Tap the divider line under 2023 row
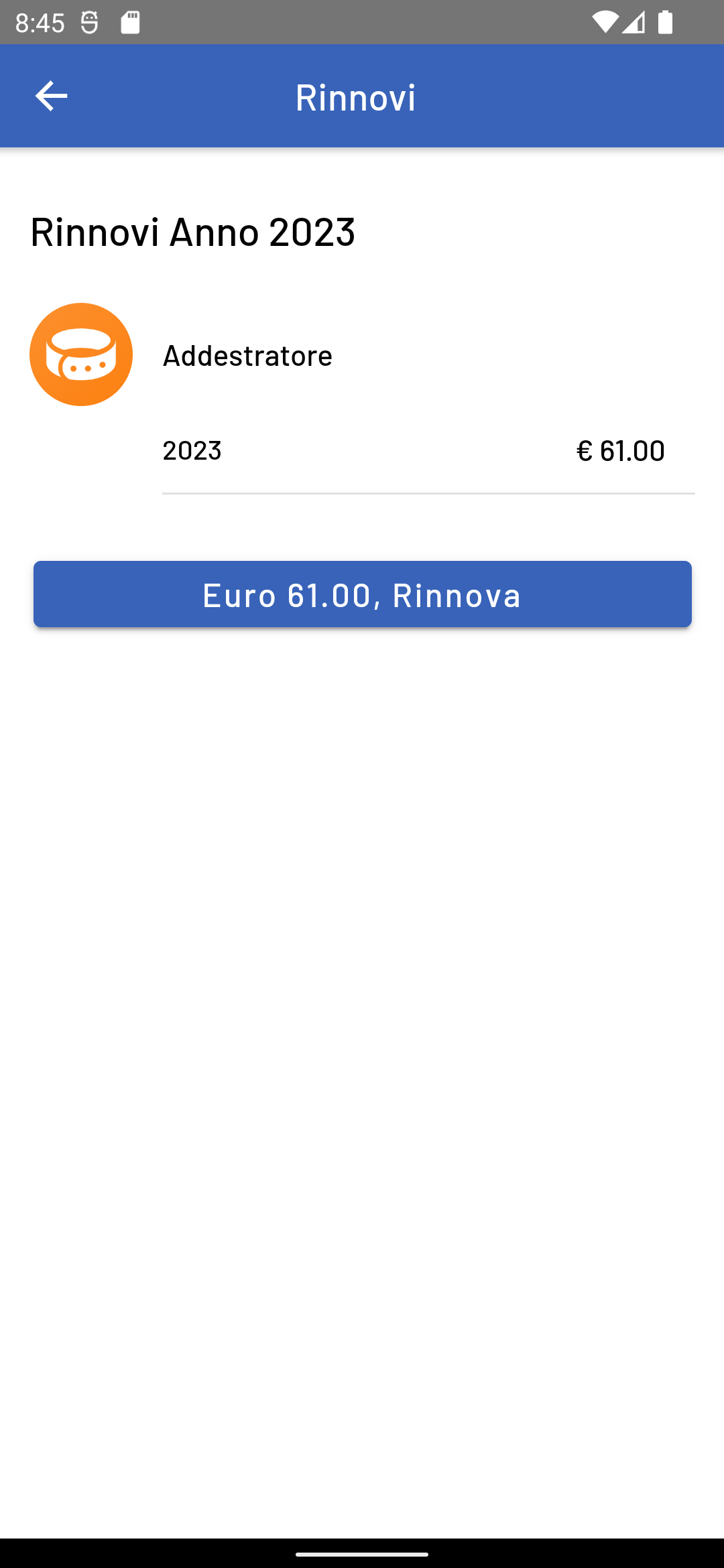 pos(428,493)
